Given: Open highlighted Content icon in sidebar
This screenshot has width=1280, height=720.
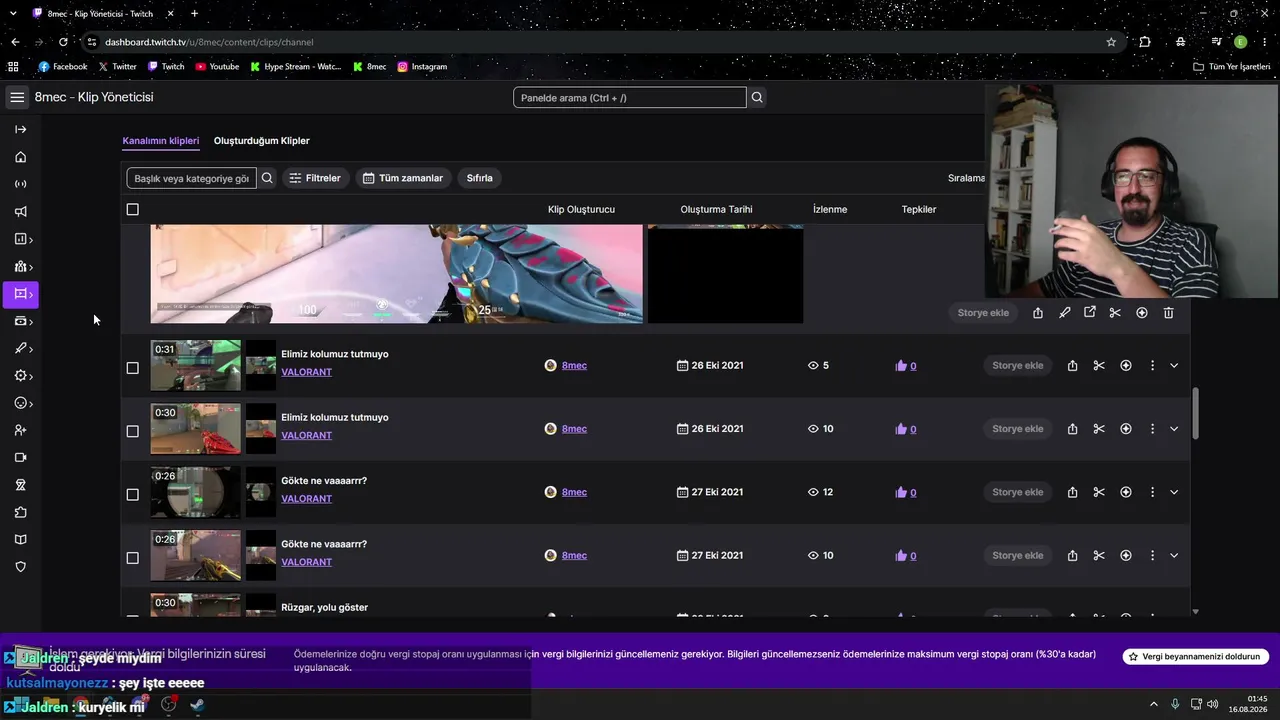Looking at the screenshot, I should pos(20,294).
